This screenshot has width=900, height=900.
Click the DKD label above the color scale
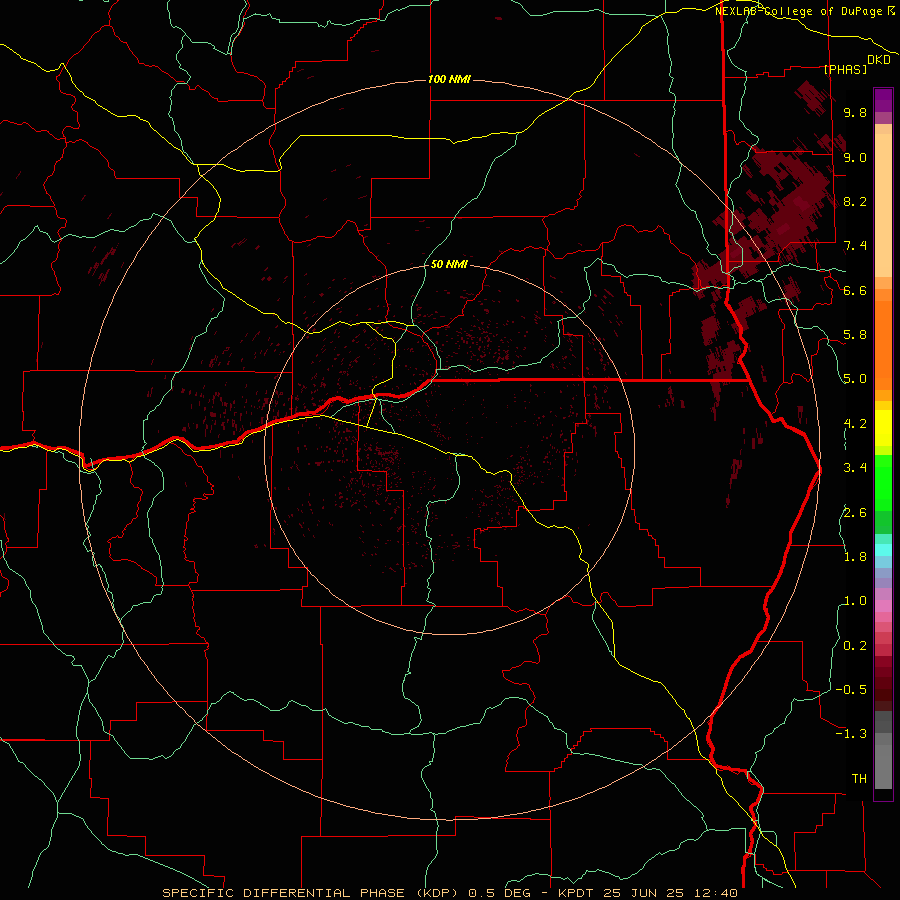[879, 60]
